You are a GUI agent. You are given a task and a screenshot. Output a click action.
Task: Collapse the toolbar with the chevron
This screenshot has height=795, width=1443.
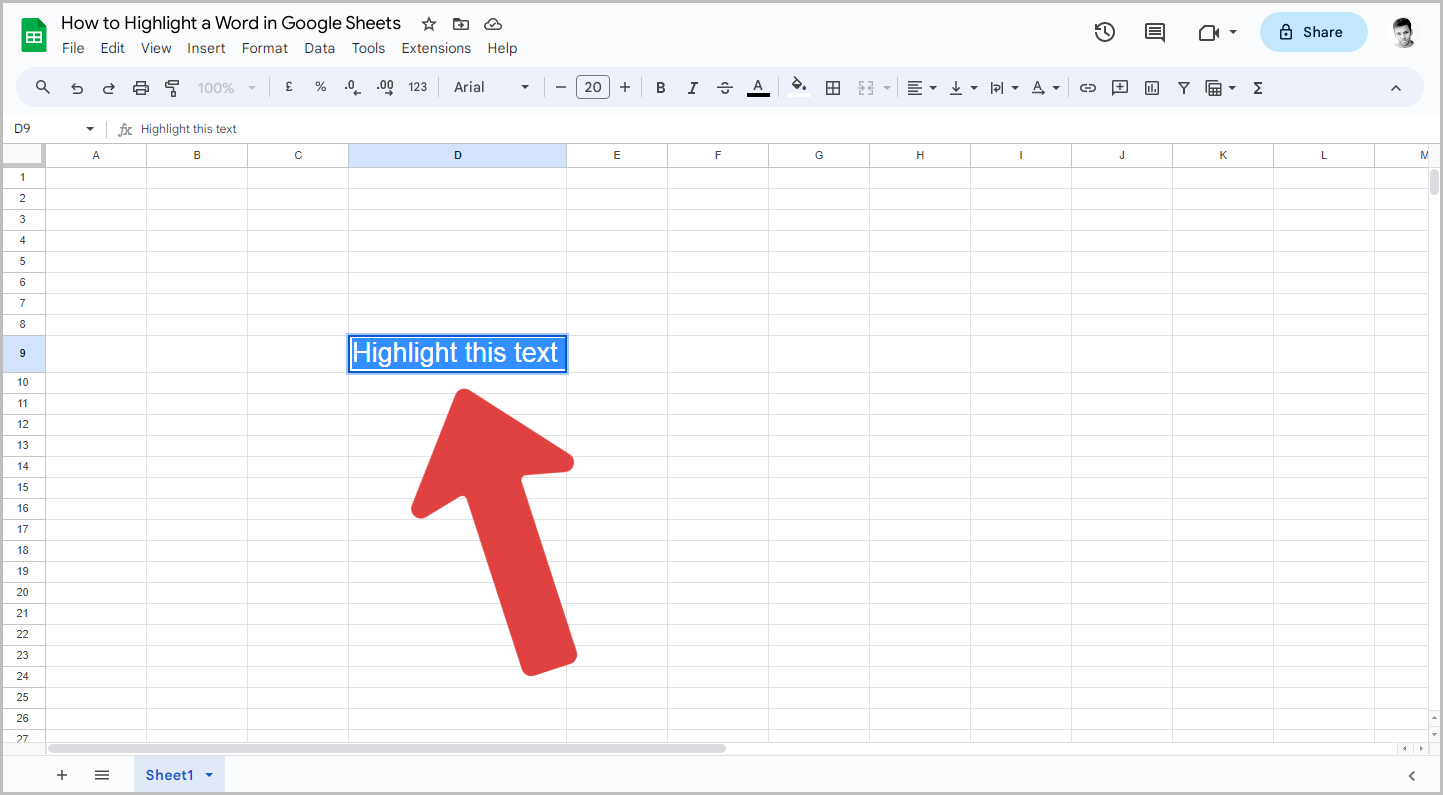point(1395,87)
